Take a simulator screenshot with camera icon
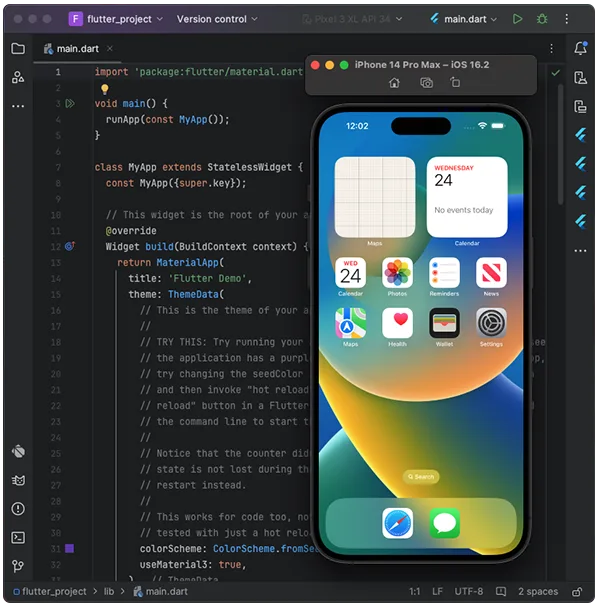This screenshot has height=607, width=600. click(x=427, y=82)
